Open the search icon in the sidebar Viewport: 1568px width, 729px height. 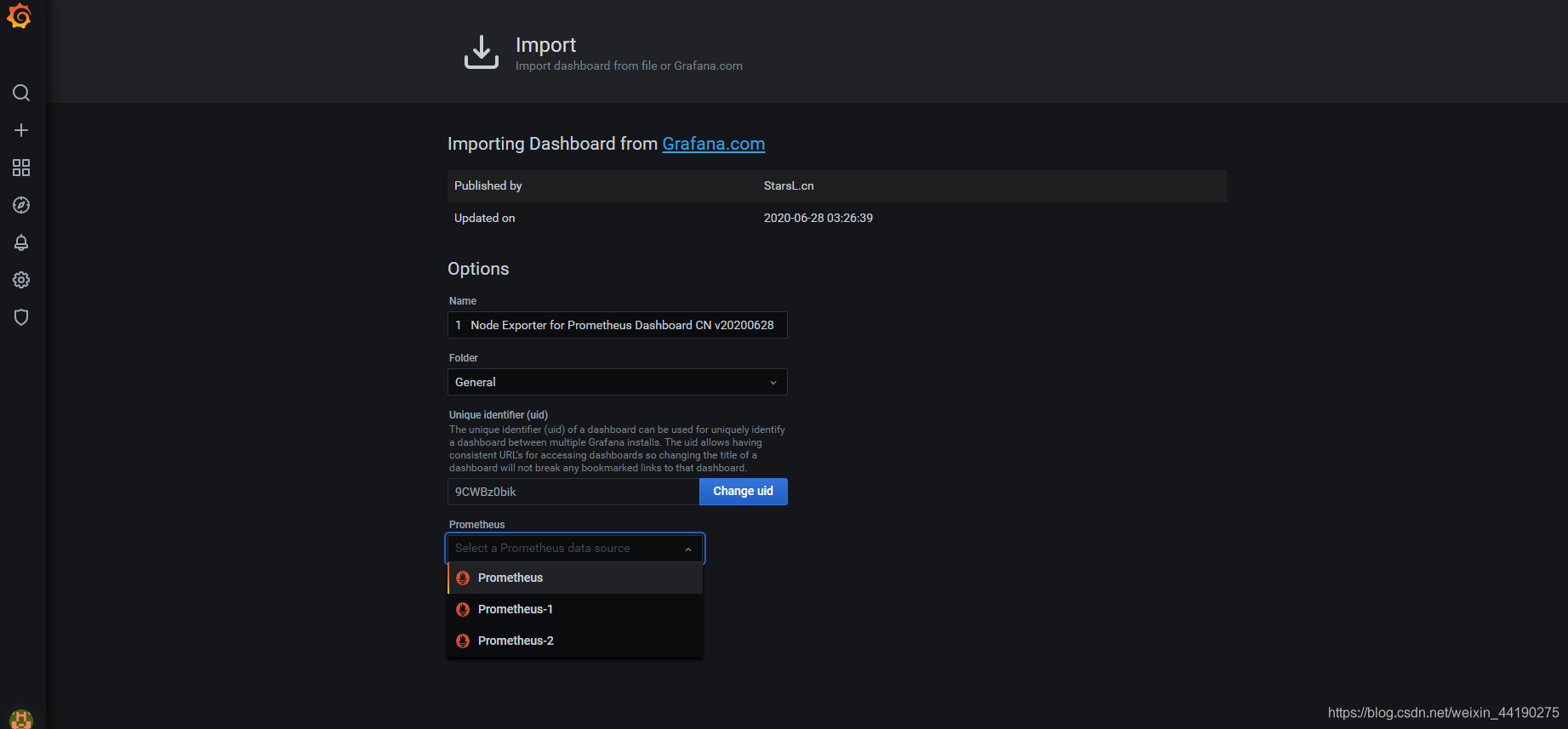(x=21, y=93)
